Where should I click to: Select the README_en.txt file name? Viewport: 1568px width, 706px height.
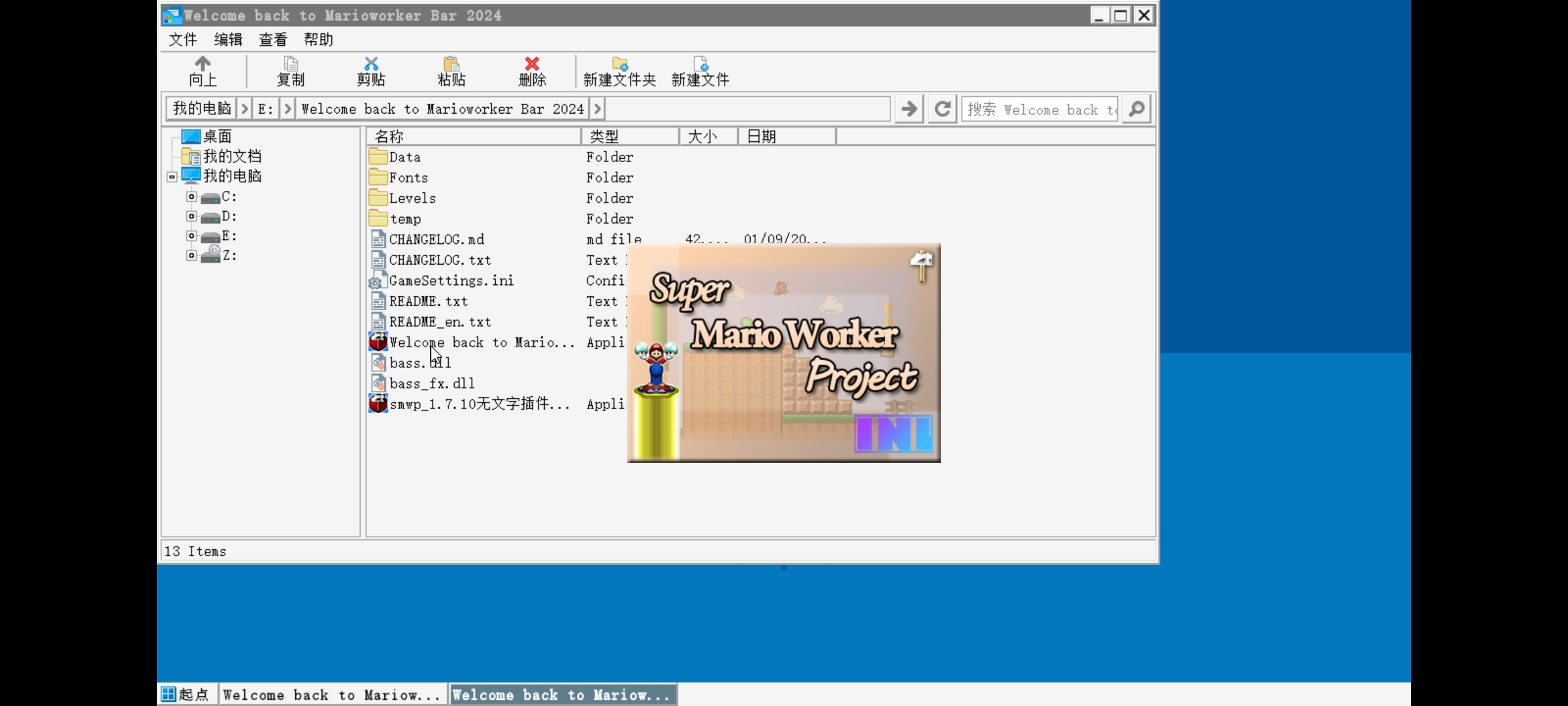(x=440, y=322)
